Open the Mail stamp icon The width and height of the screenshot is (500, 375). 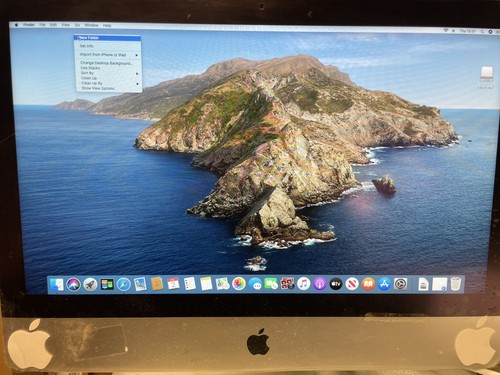pos(140,284)
